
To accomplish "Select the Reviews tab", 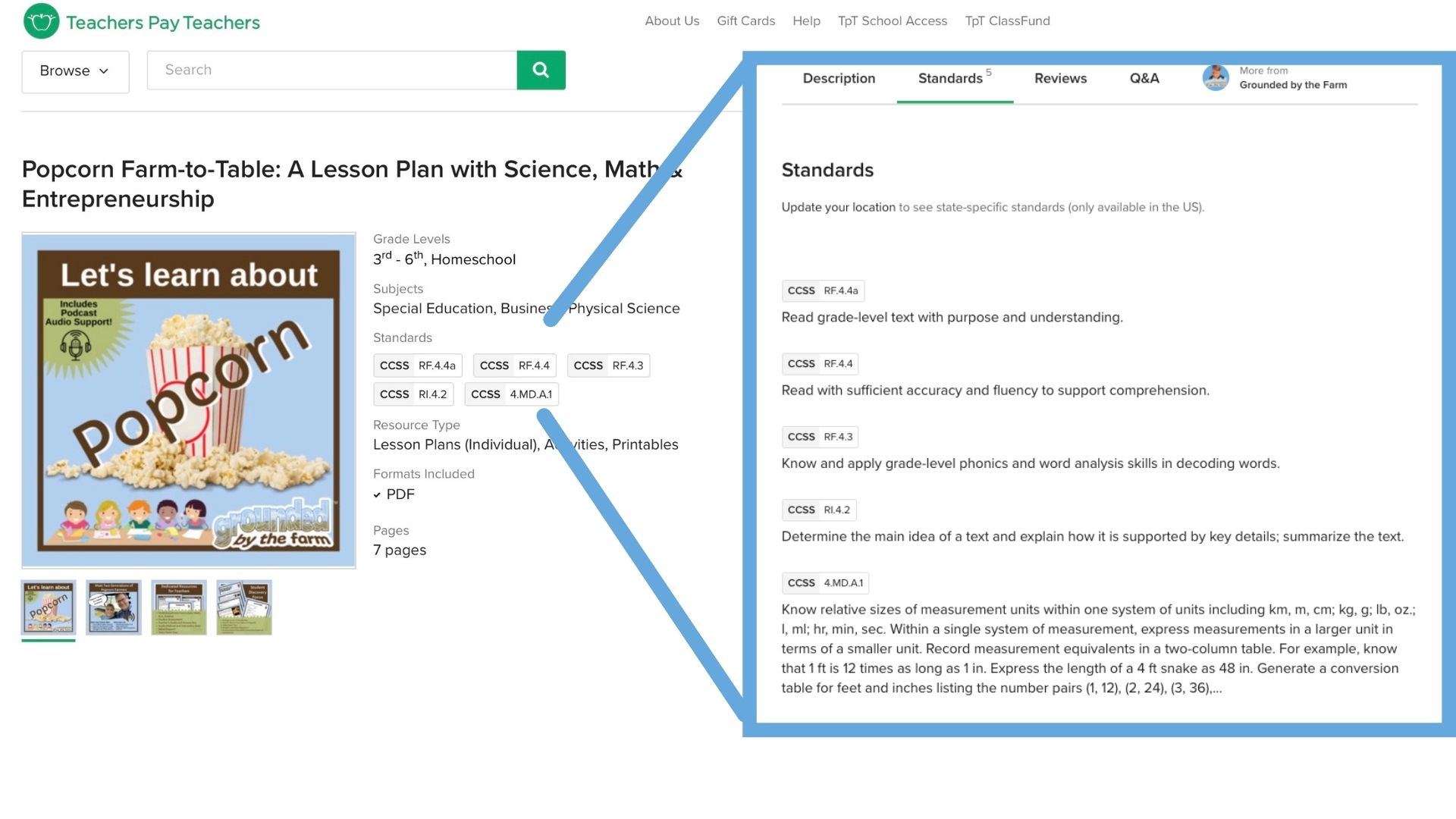I will (x=1060, y=77).
